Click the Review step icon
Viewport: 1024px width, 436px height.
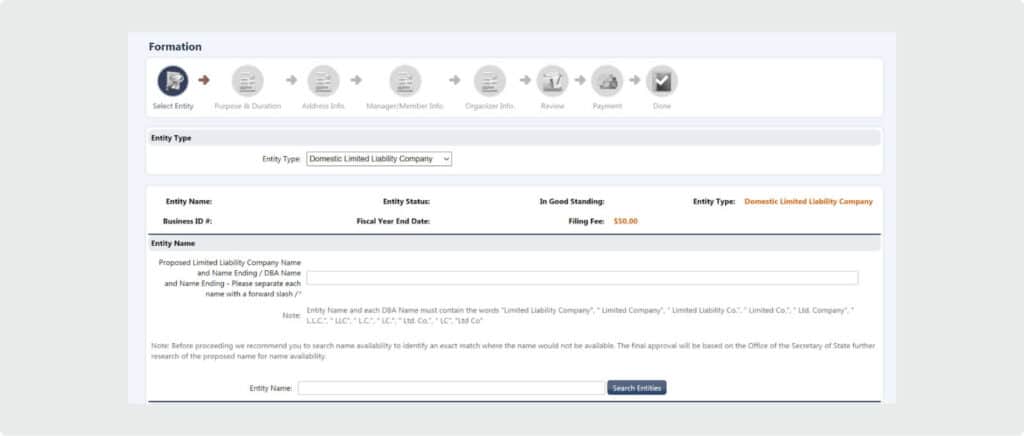click(x=552, y=81)
